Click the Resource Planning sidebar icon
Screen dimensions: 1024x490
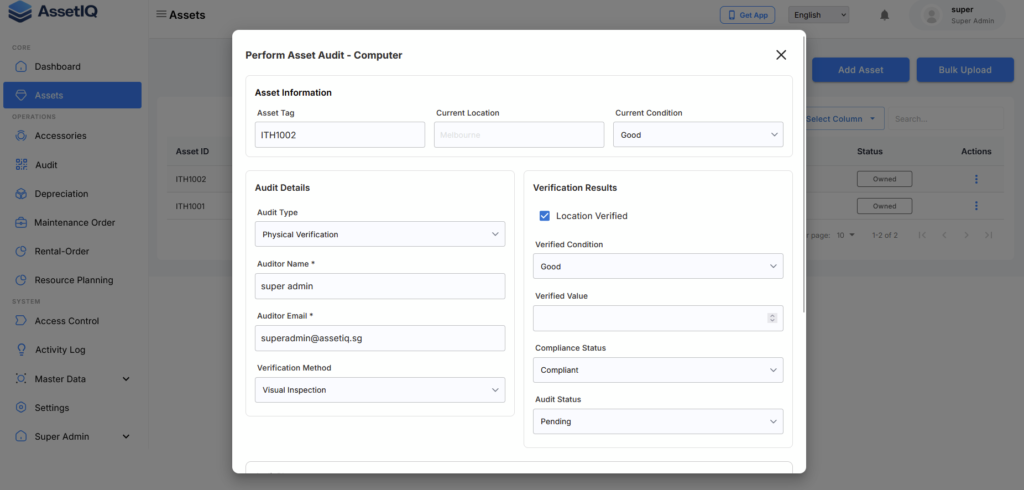(21, 280)
